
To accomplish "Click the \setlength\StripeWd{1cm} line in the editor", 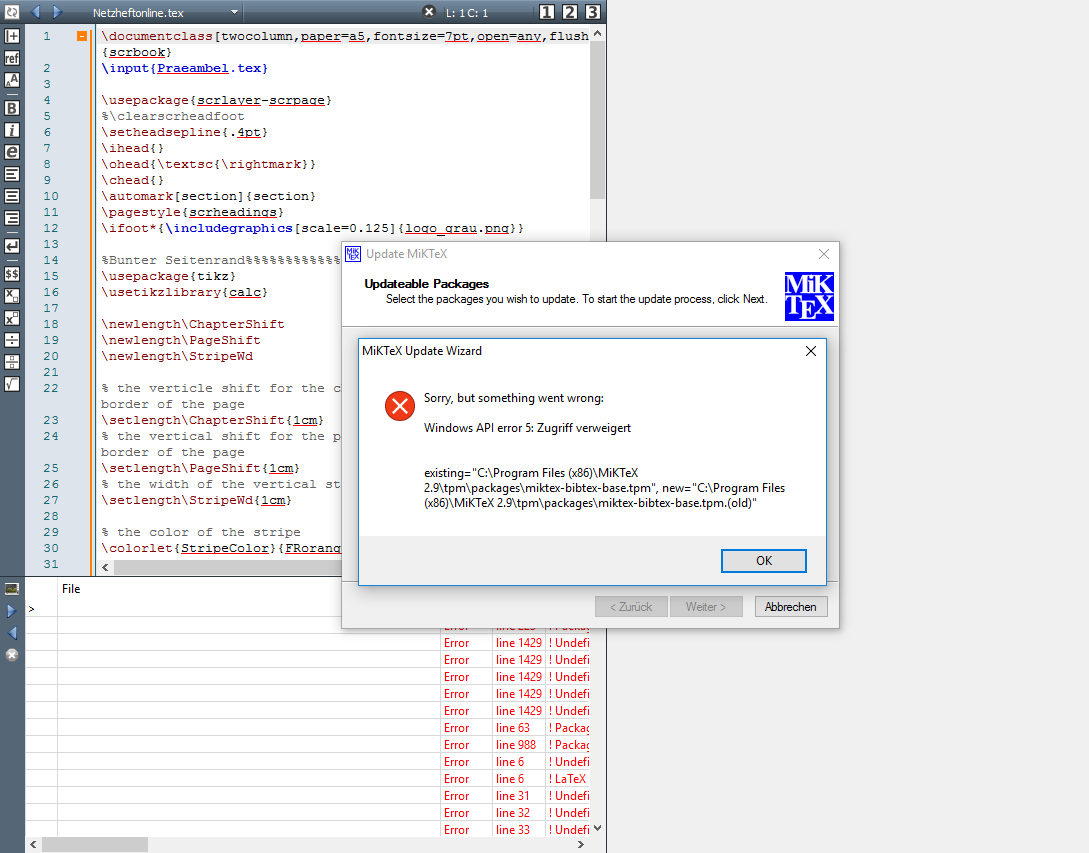I will pyautogui.click(x=197, y=500).
